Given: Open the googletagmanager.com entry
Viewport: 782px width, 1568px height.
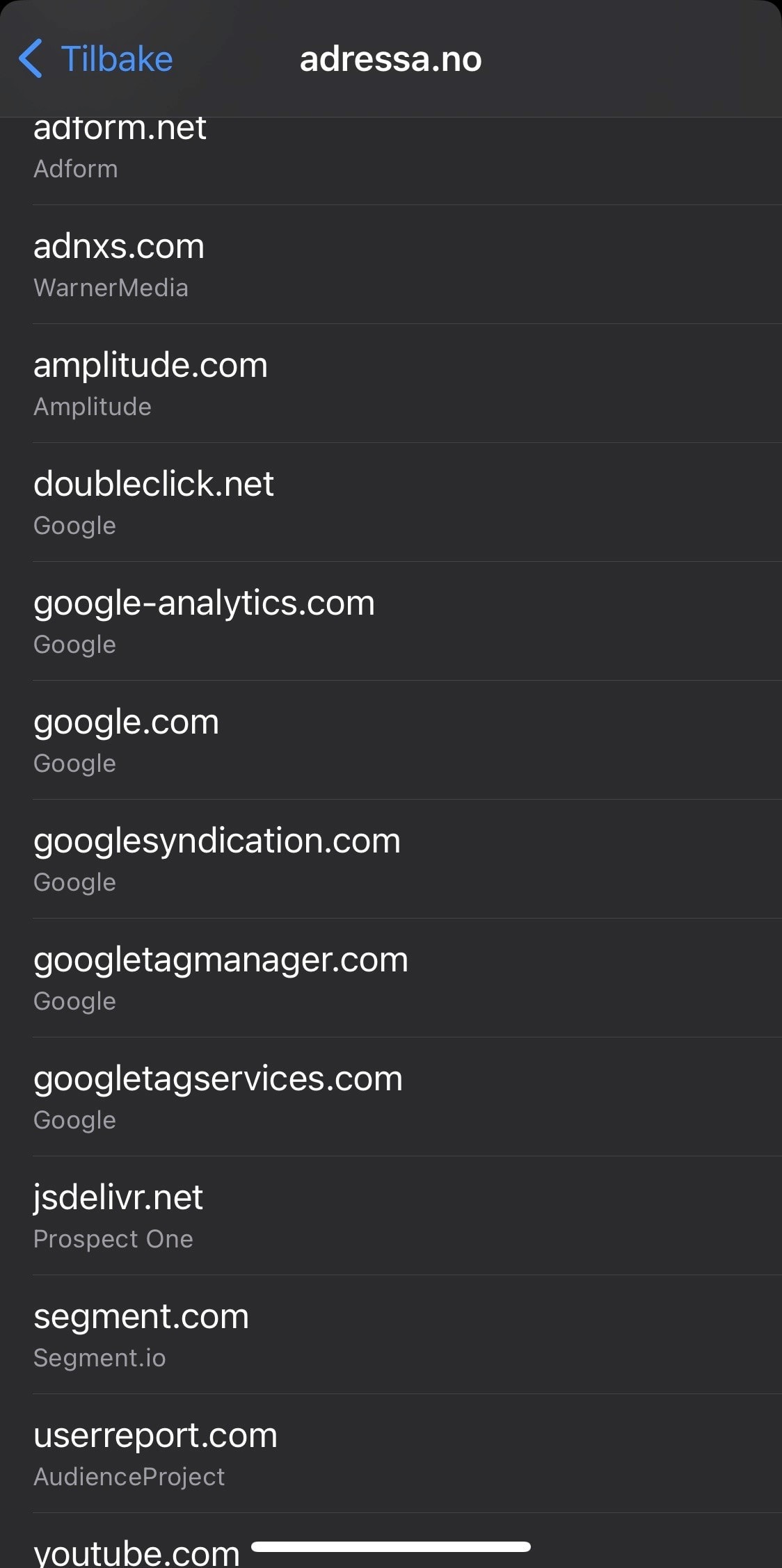Looking at the screenshot, I should pyautogui.click(x=390, y=978).
